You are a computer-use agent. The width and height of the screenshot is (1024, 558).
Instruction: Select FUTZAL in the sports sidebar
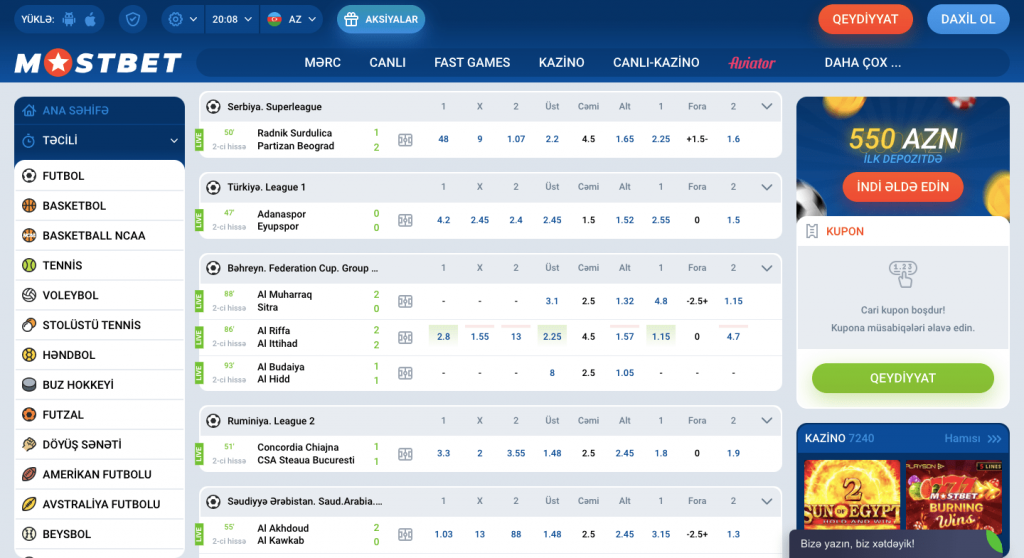pyautogui.click(x=99, y=414)
